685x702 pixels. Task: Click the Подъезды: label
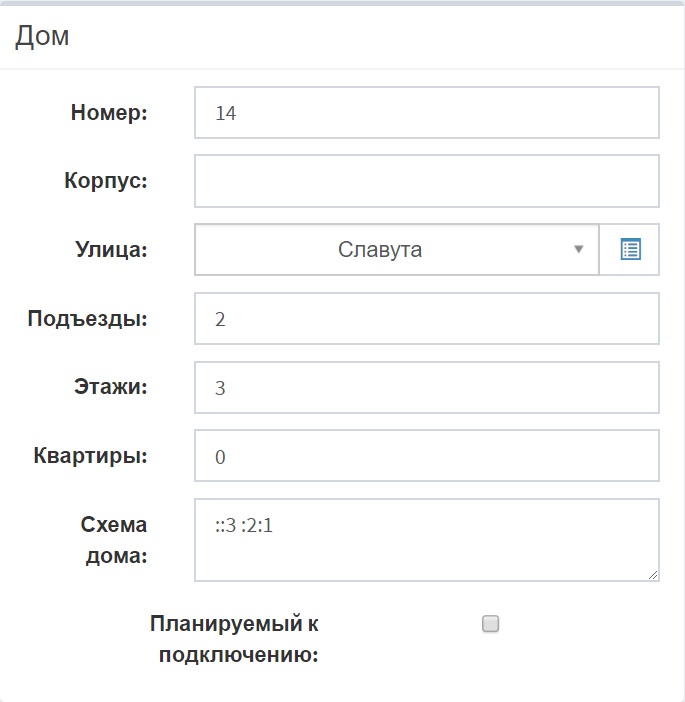[x=87, y=319]
